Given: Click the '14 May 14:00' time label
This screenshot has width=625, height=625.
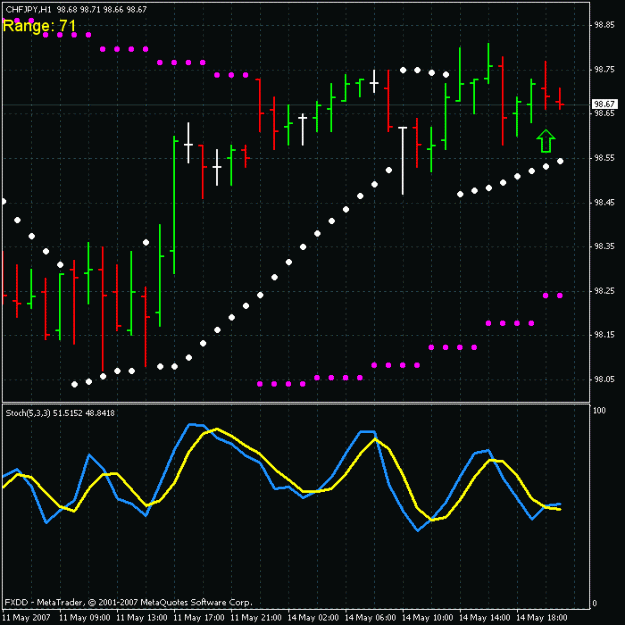Looking at the screenshot, I should coord(484,617).
